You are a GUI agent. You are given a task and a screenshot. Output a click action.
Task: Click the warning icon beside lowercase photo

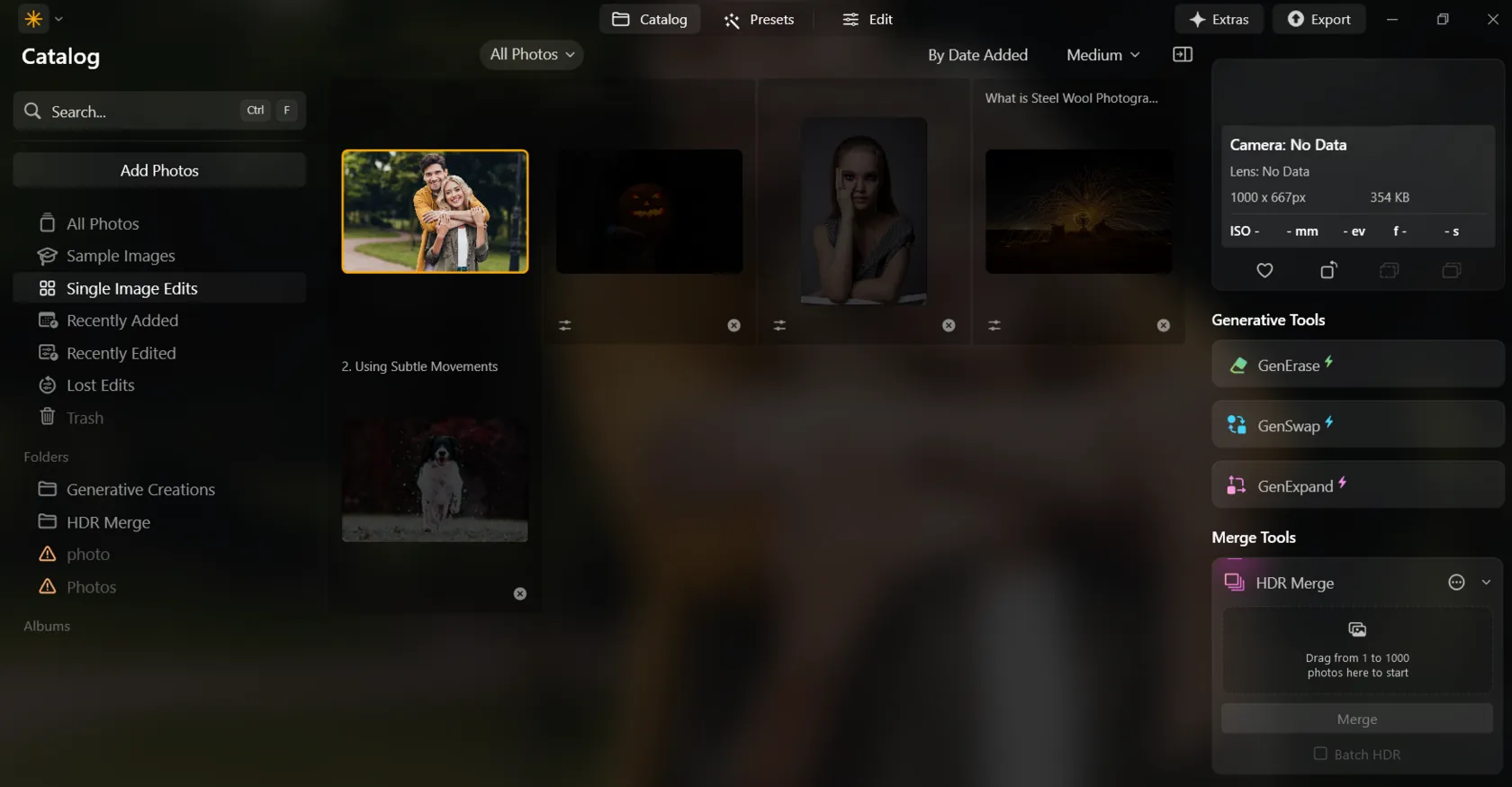click(x=48, y=554)
